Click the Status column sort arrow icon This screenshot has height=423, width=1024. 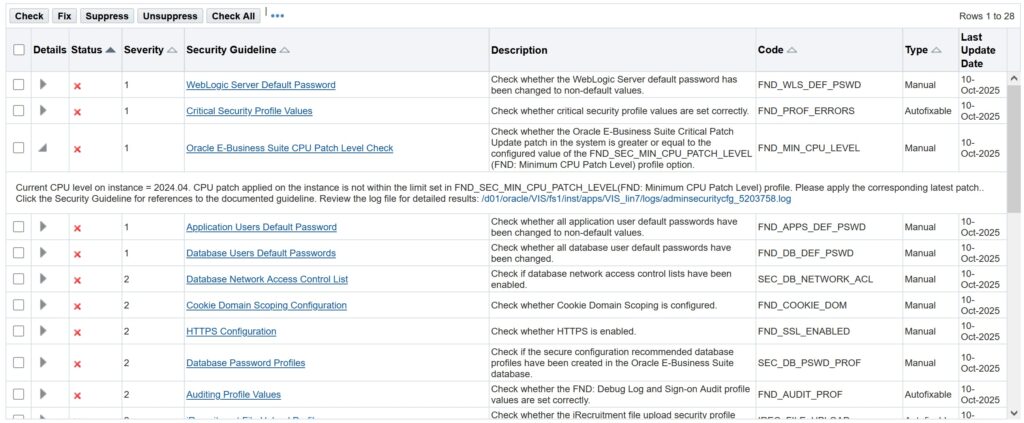(x=110, y=50)
